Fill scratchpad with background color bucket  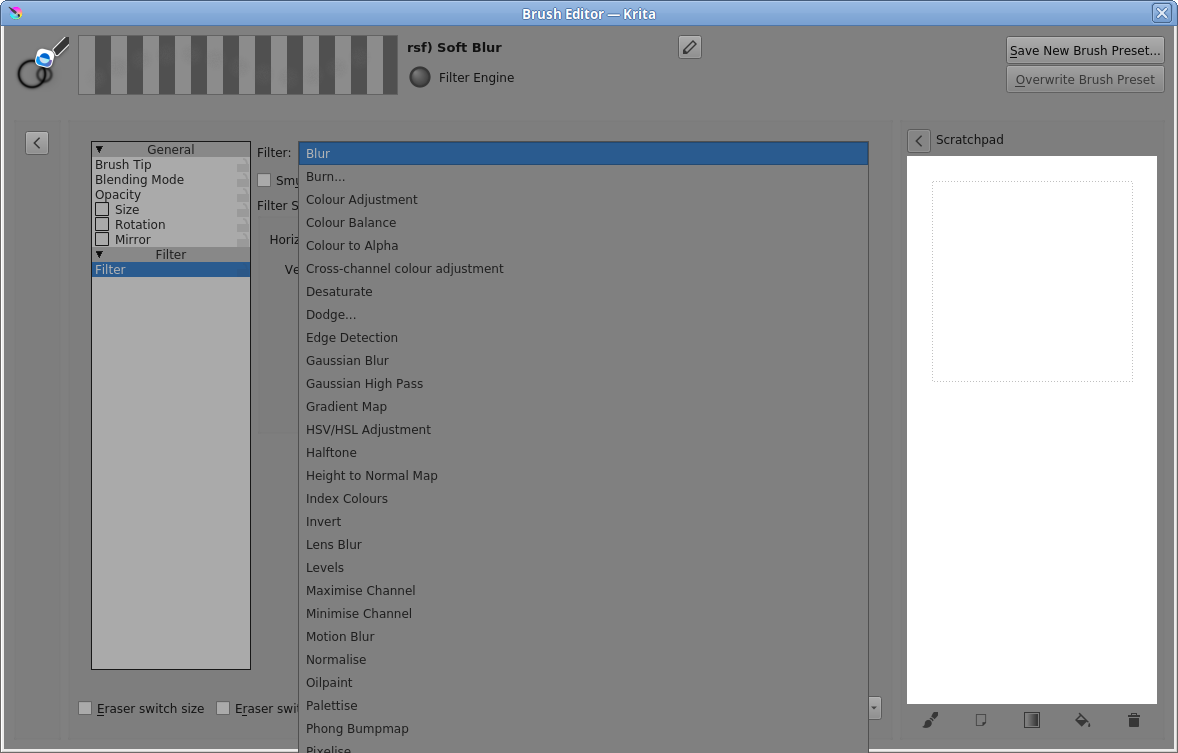(1083, 720)
